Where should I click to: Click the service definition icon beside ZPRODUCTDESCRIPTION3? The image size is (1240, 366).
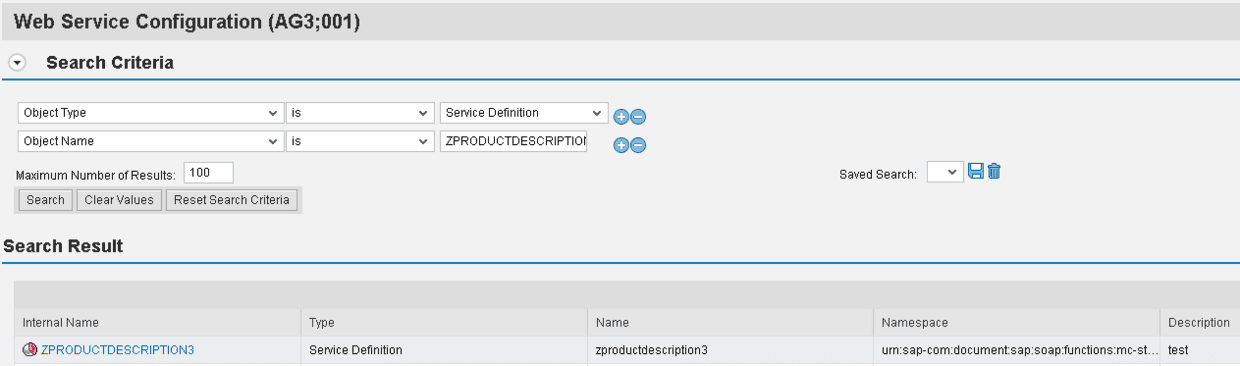[30, 350]
